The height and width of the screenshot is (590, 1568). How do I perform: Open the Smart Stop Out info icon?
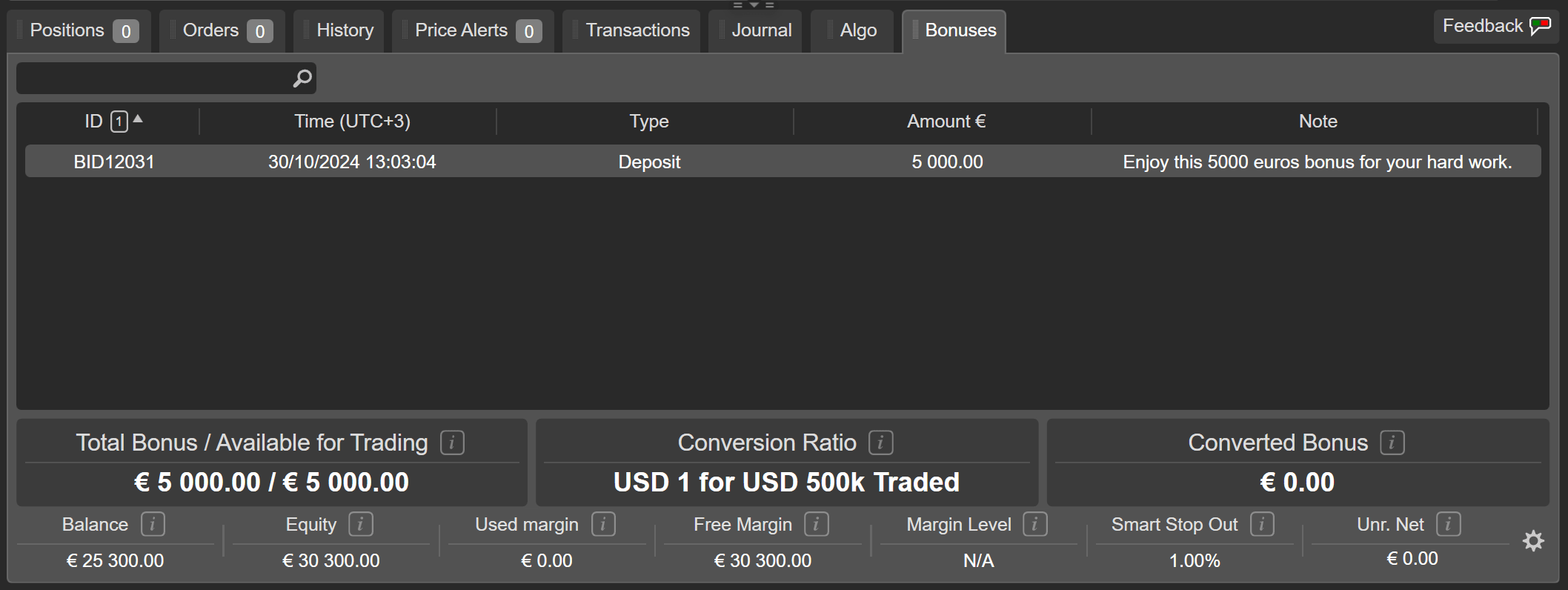[1262, 524]
